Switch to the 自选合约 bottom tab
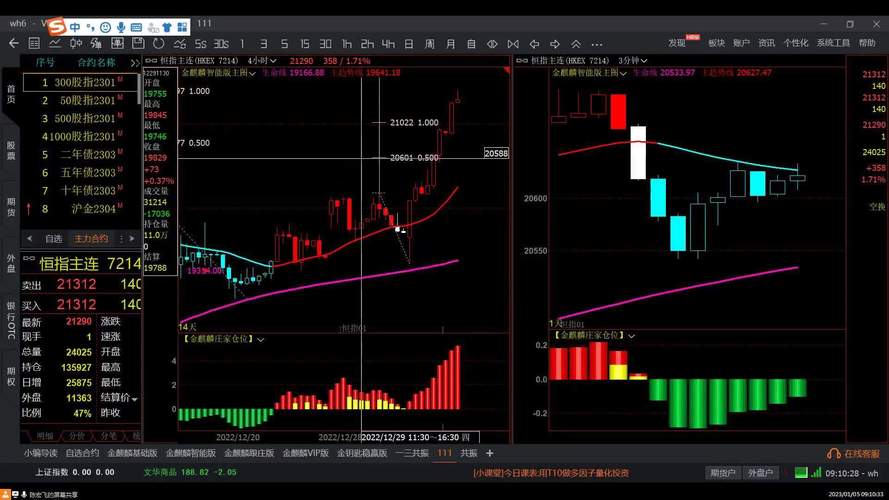 click(83, 453)
